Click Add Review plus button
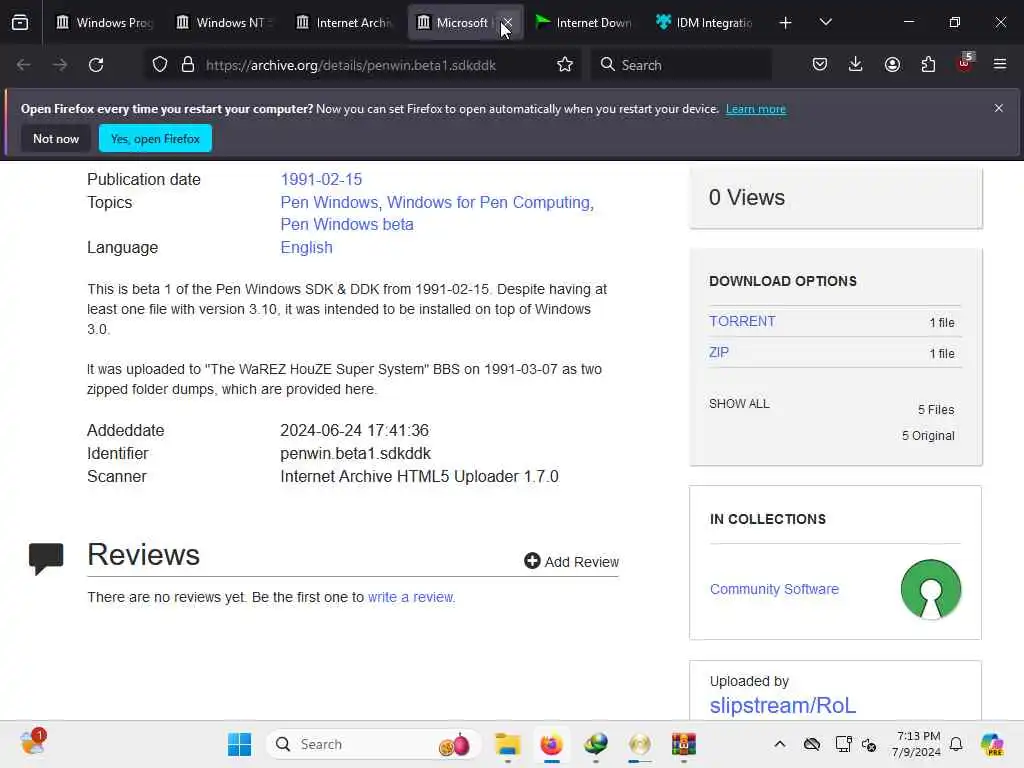Screen dimensions: 1024x768 click(571, 562)
